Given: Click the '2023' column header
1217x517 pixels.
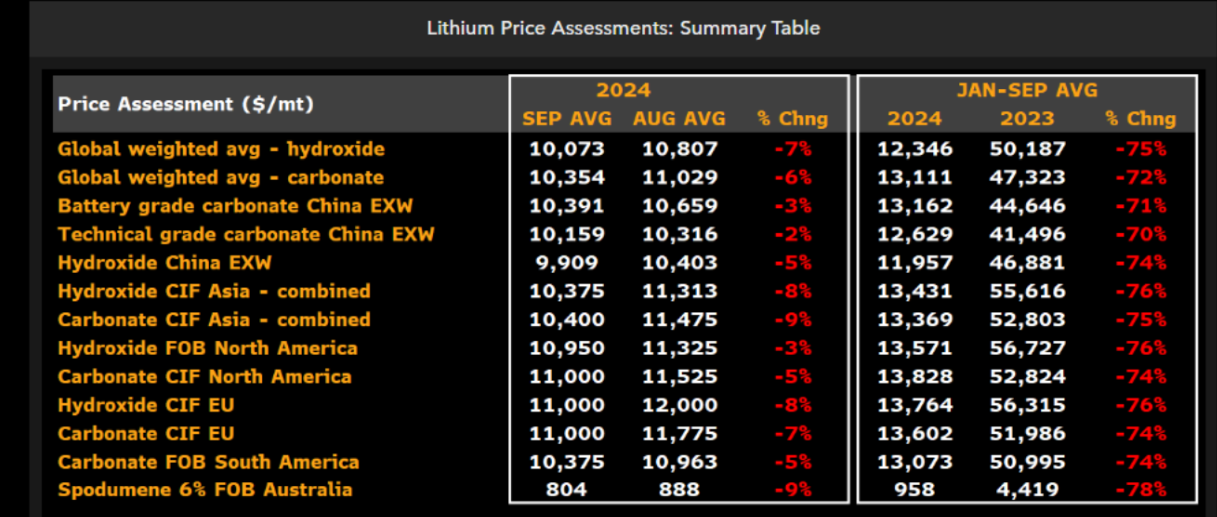Looking at the screenshot, I should [1027, 119].
